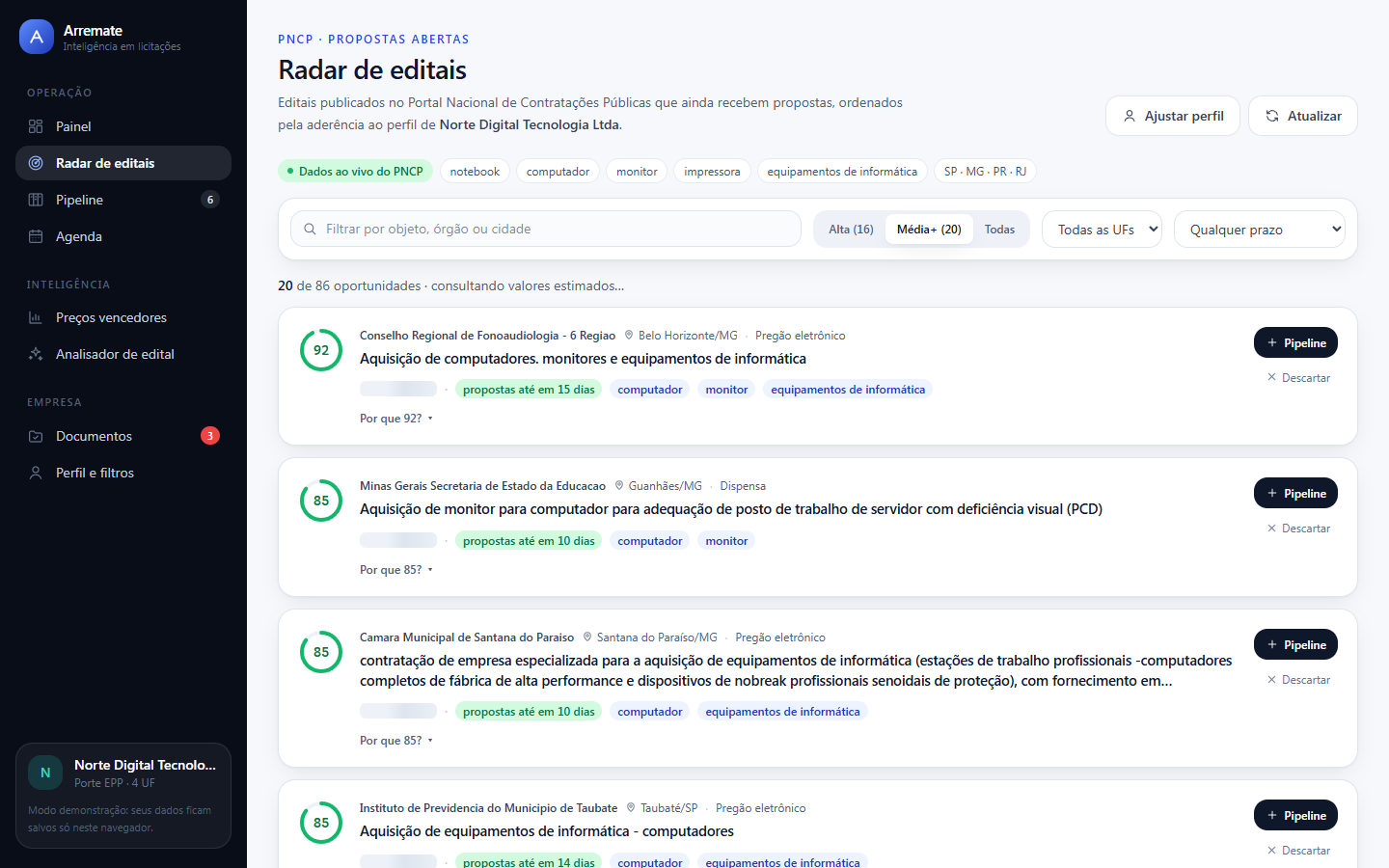Select the Média+ (20) relevance filter
The width and height of the screenshot is (1389, 868).
[x=929, y=230]
